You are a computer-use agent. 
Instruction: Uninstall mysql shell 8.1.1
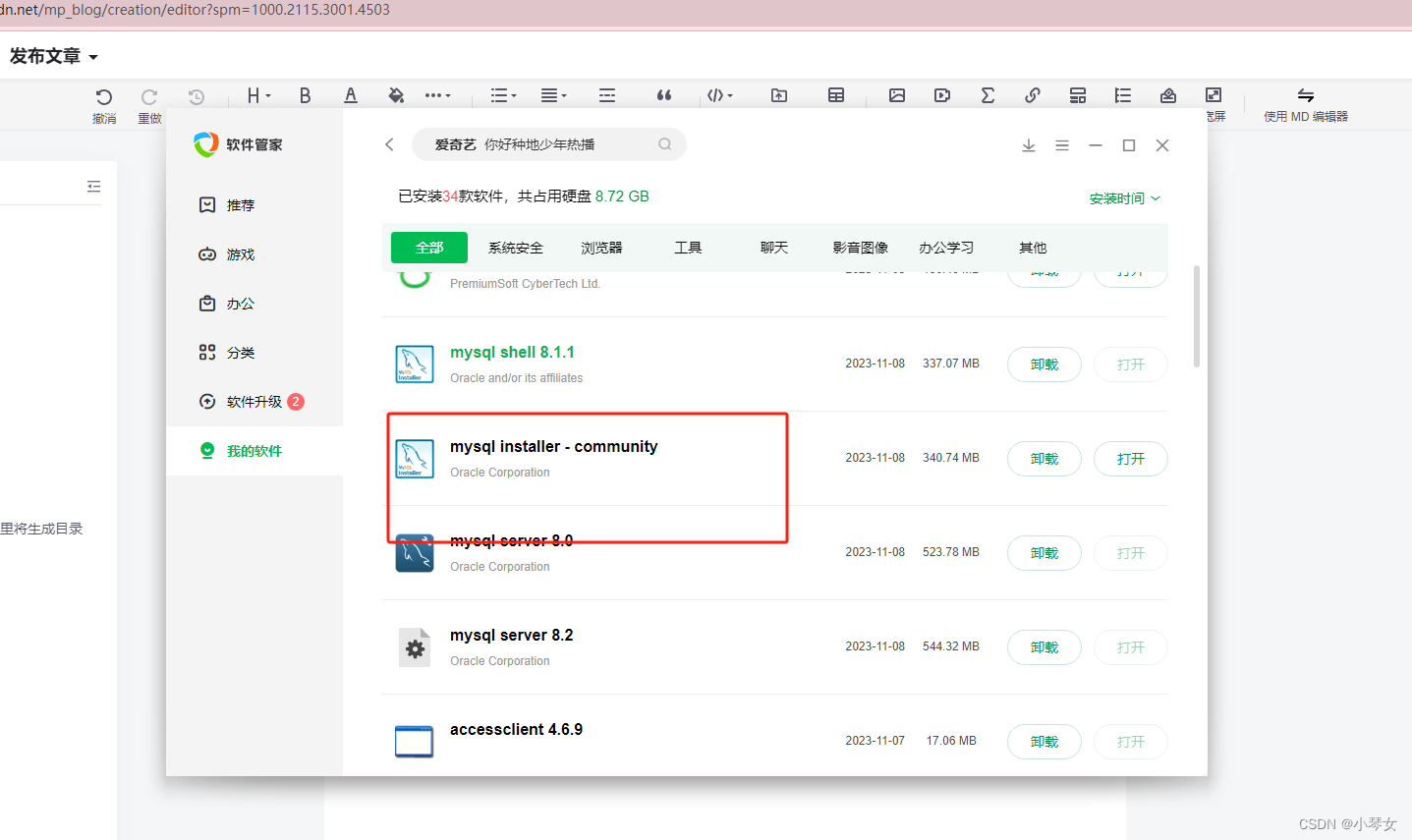[1045, 364]
